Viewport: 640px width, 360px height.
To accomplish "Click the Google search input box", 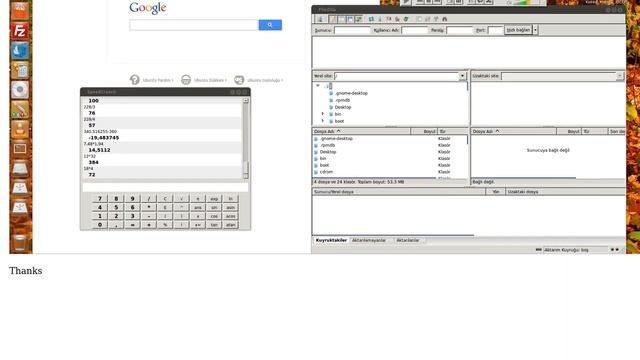I will click(194, 25).
